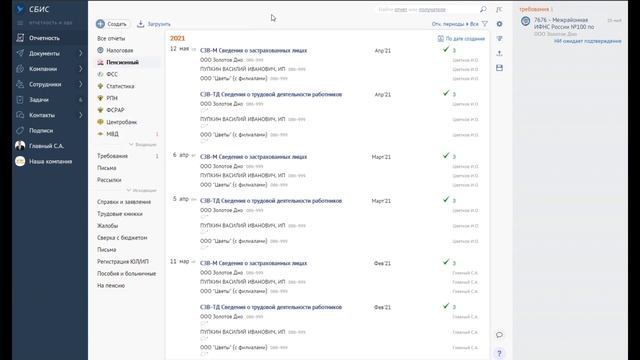Open settings gear icon in right toolbar
The image size is (640, 360).
click(x=499, y=24)
